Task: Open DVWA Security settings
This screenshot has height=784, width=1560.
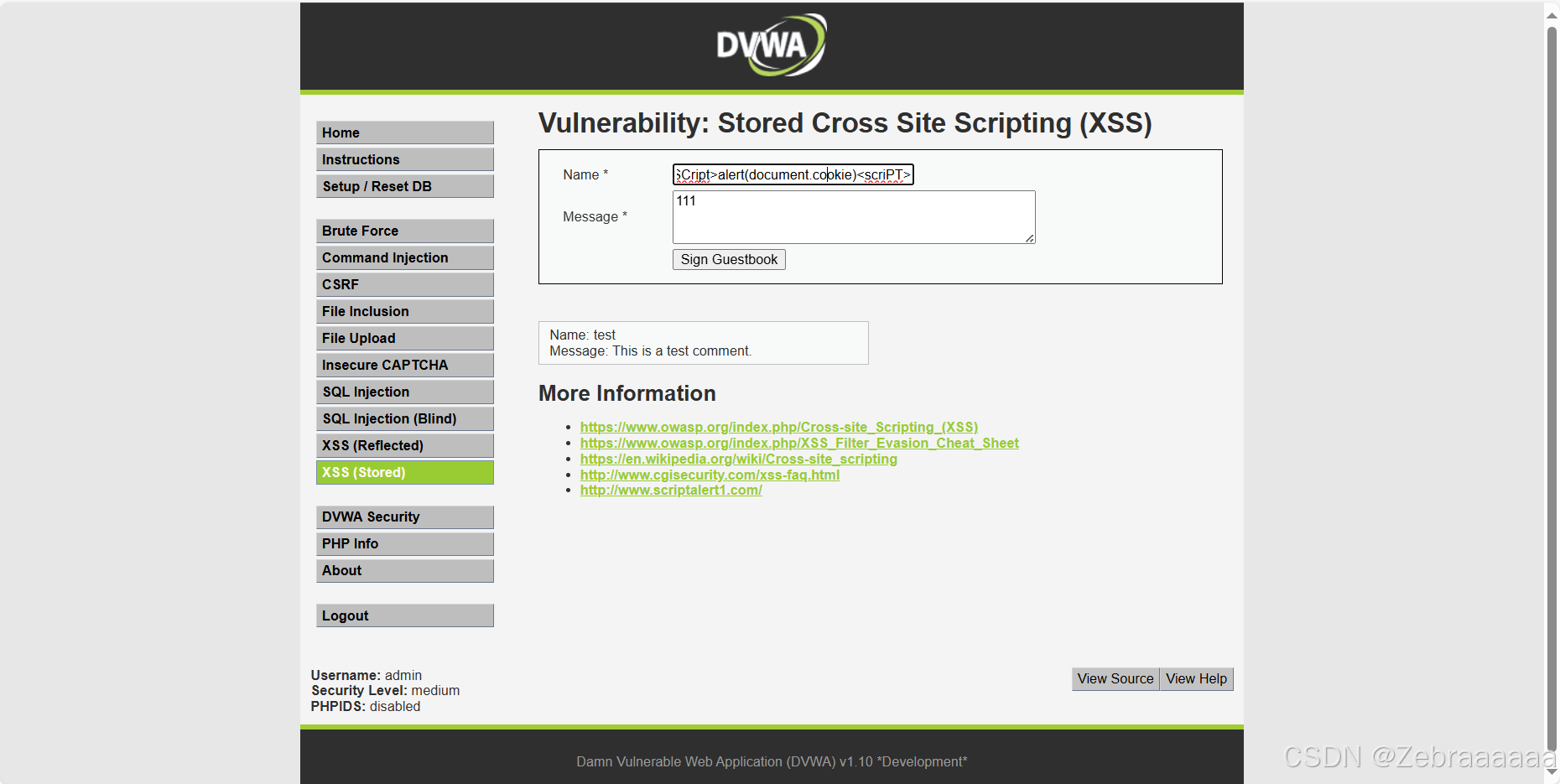Action: tap(405, 517)
